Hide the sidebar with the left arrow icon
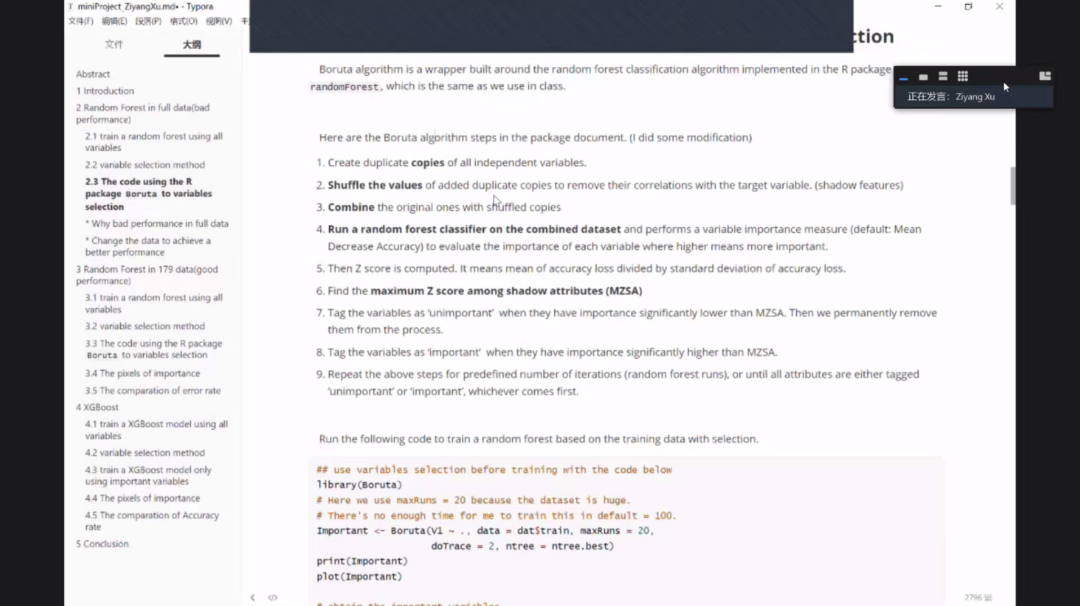Screen dimensions: 1080x606 coord(253,598)
